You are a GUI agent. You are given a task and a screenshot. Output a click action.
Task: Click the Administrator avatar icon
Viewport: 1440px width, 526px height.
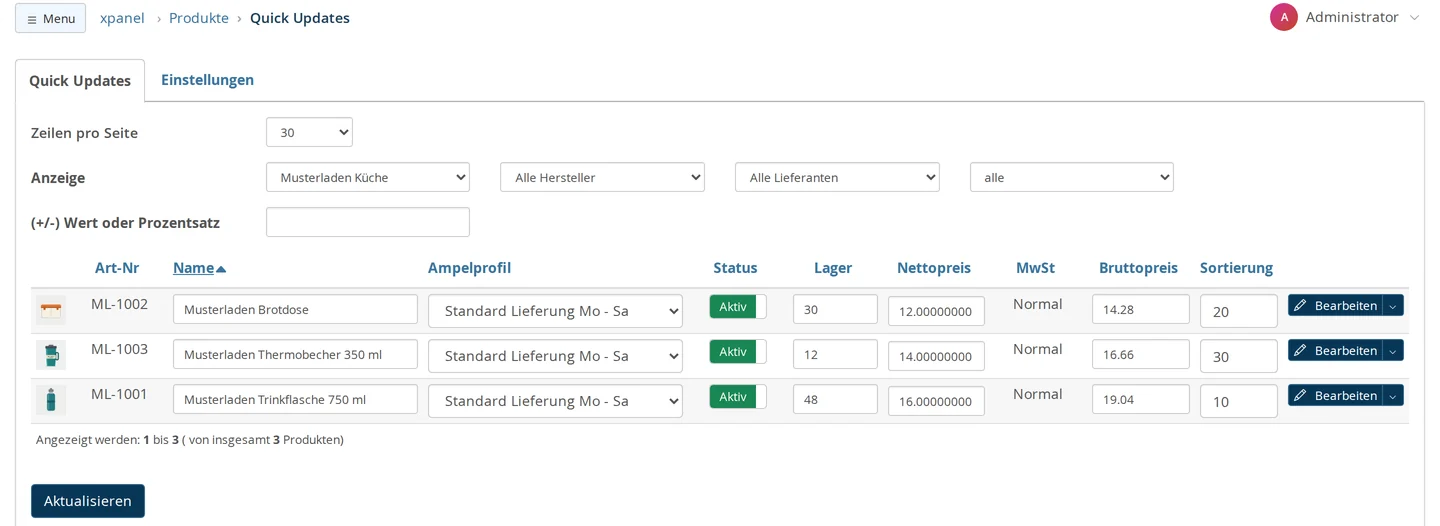pyautogui.click(x=1284, y=17)
